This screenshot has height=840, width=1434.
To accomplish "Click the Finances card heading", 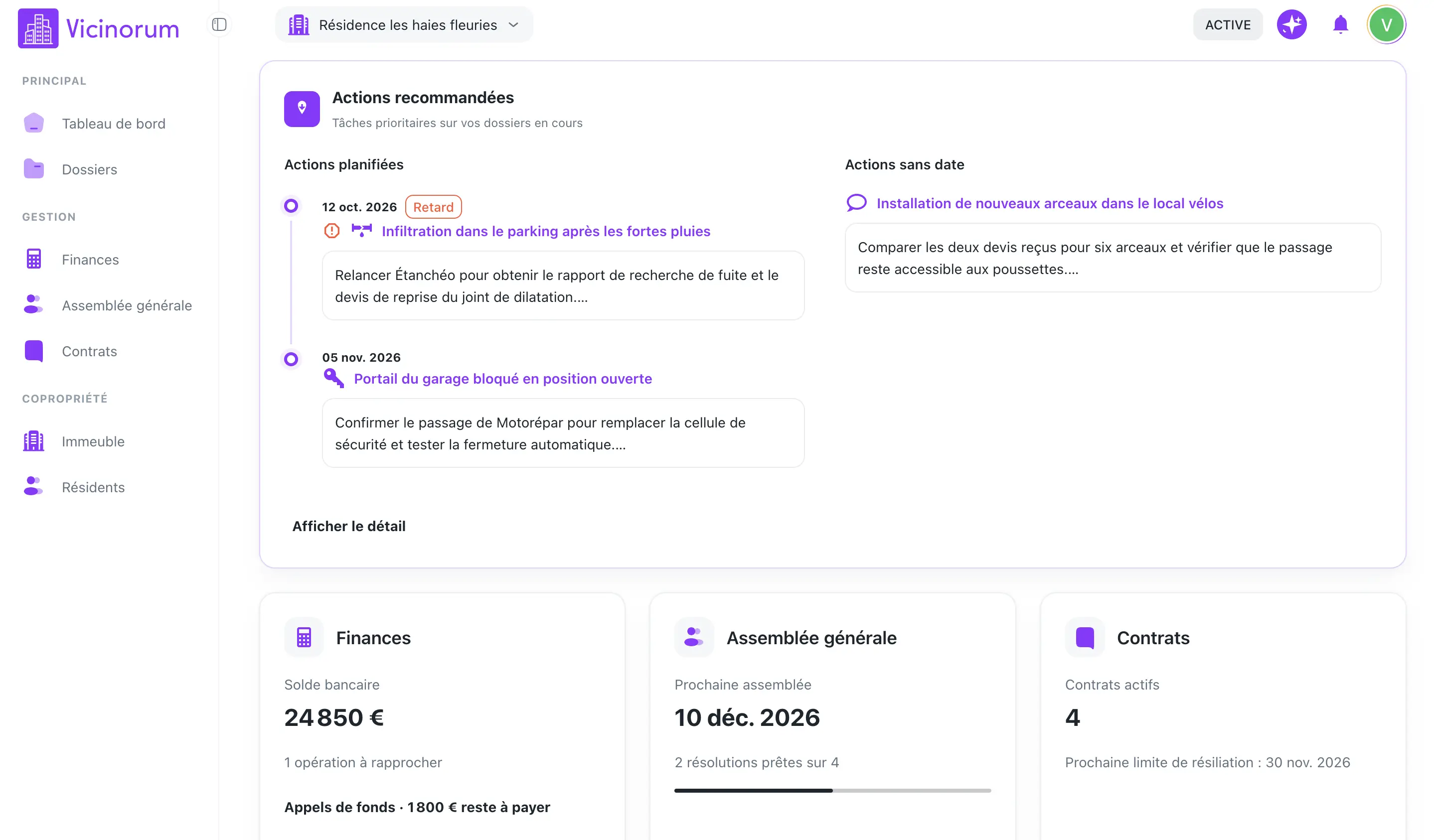I will (373, 638).
